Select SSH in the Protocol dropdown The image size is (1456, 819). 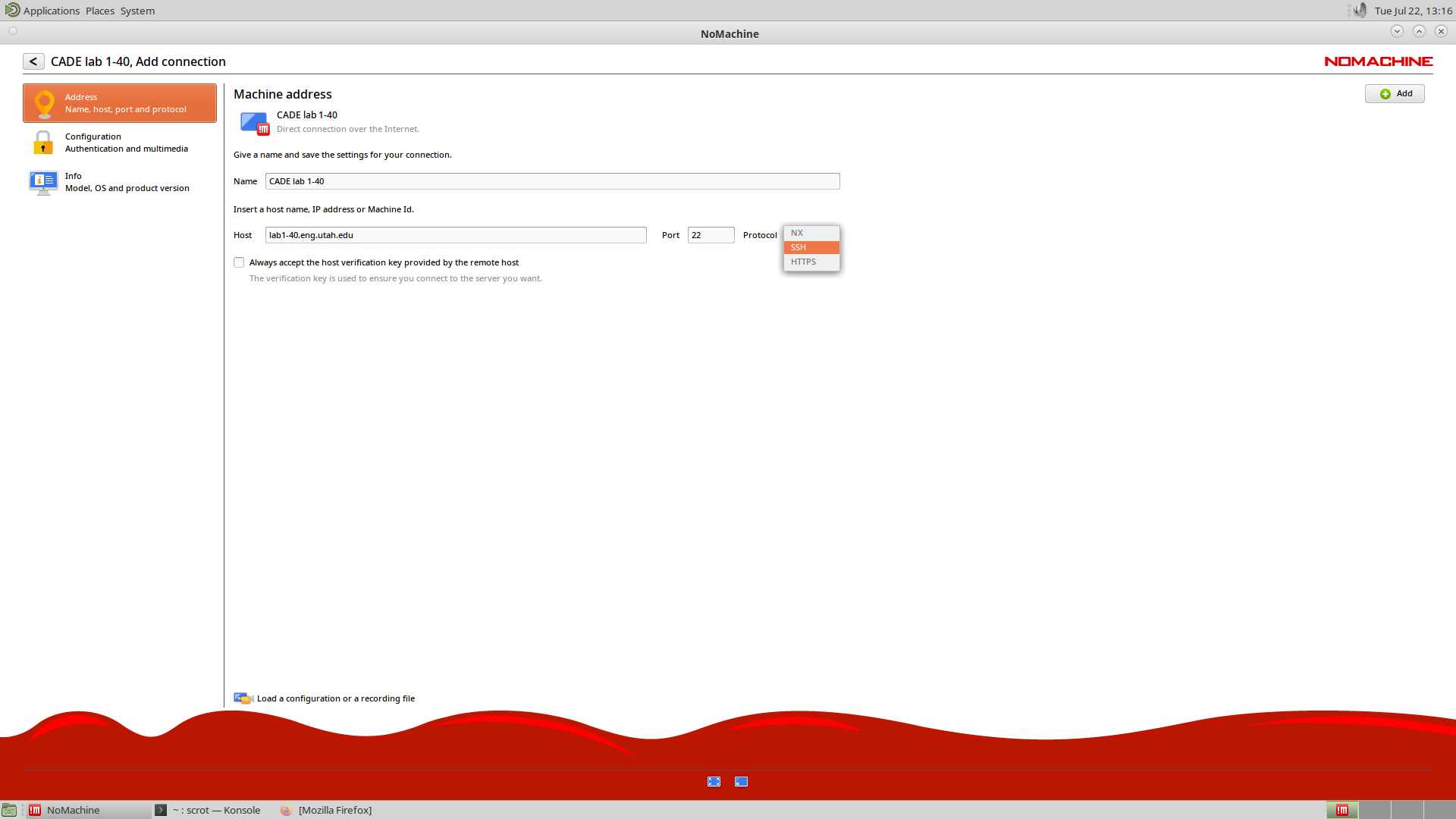pyautogui.click(x=811, y=247)
